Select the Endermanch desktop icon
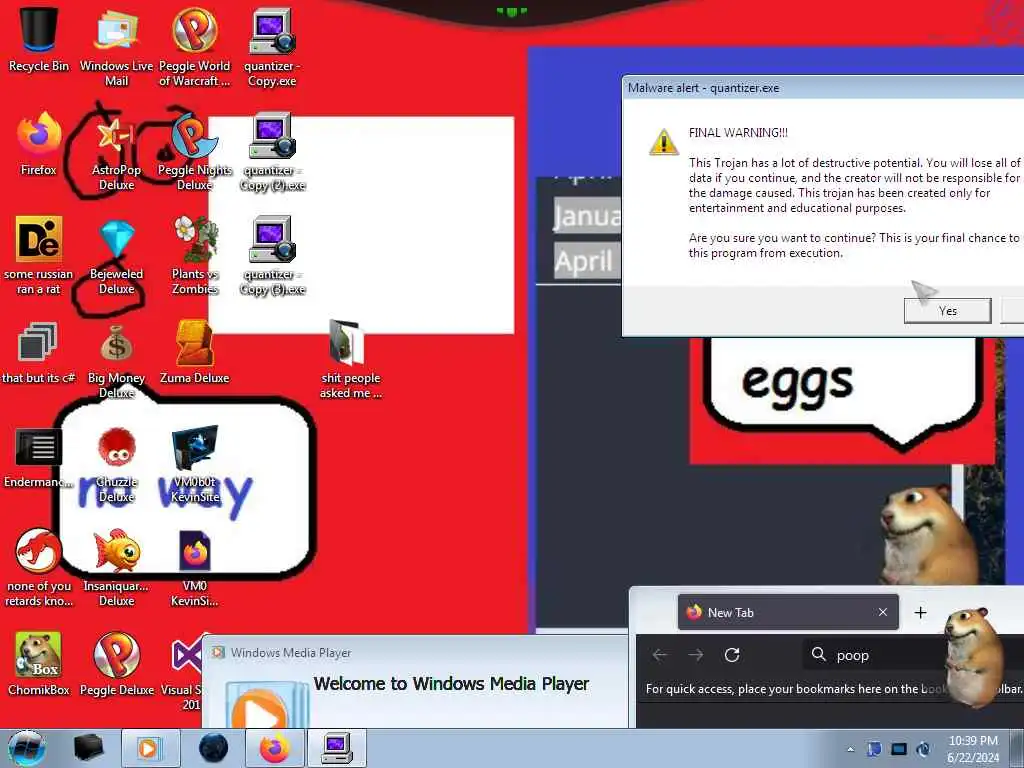Screen dimensions: 1024x768 (x=39, y=457)
